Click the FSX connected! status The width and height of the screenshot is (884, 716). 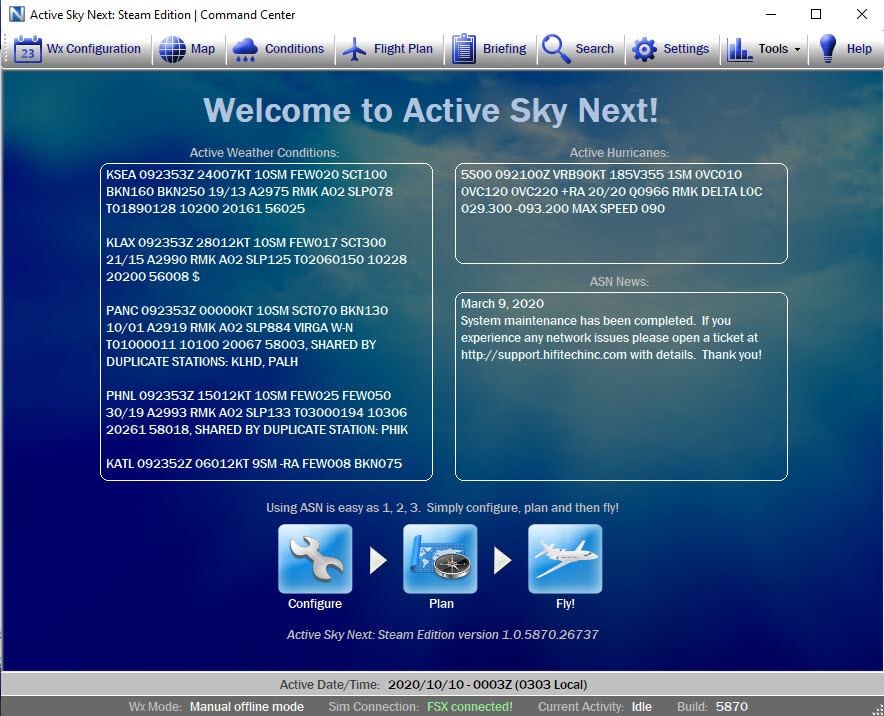pos(470,706)
